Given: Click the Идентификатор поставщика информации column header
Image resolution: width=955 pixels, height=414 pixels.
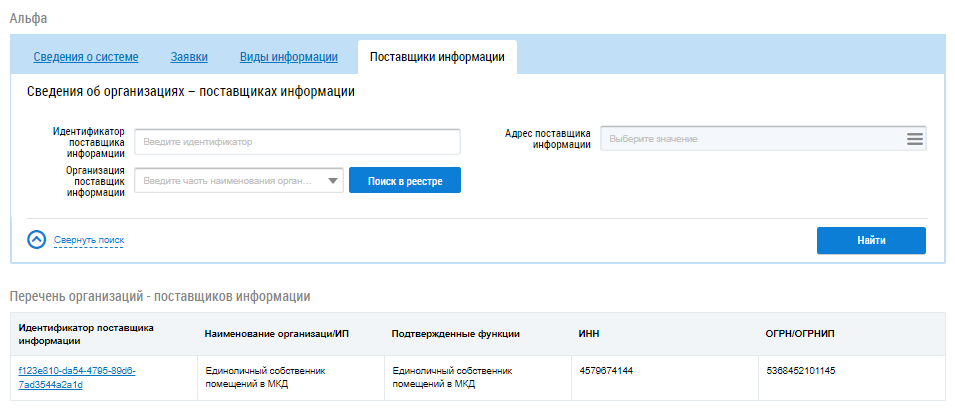Looking at the screenshot, I should [86, 333].
